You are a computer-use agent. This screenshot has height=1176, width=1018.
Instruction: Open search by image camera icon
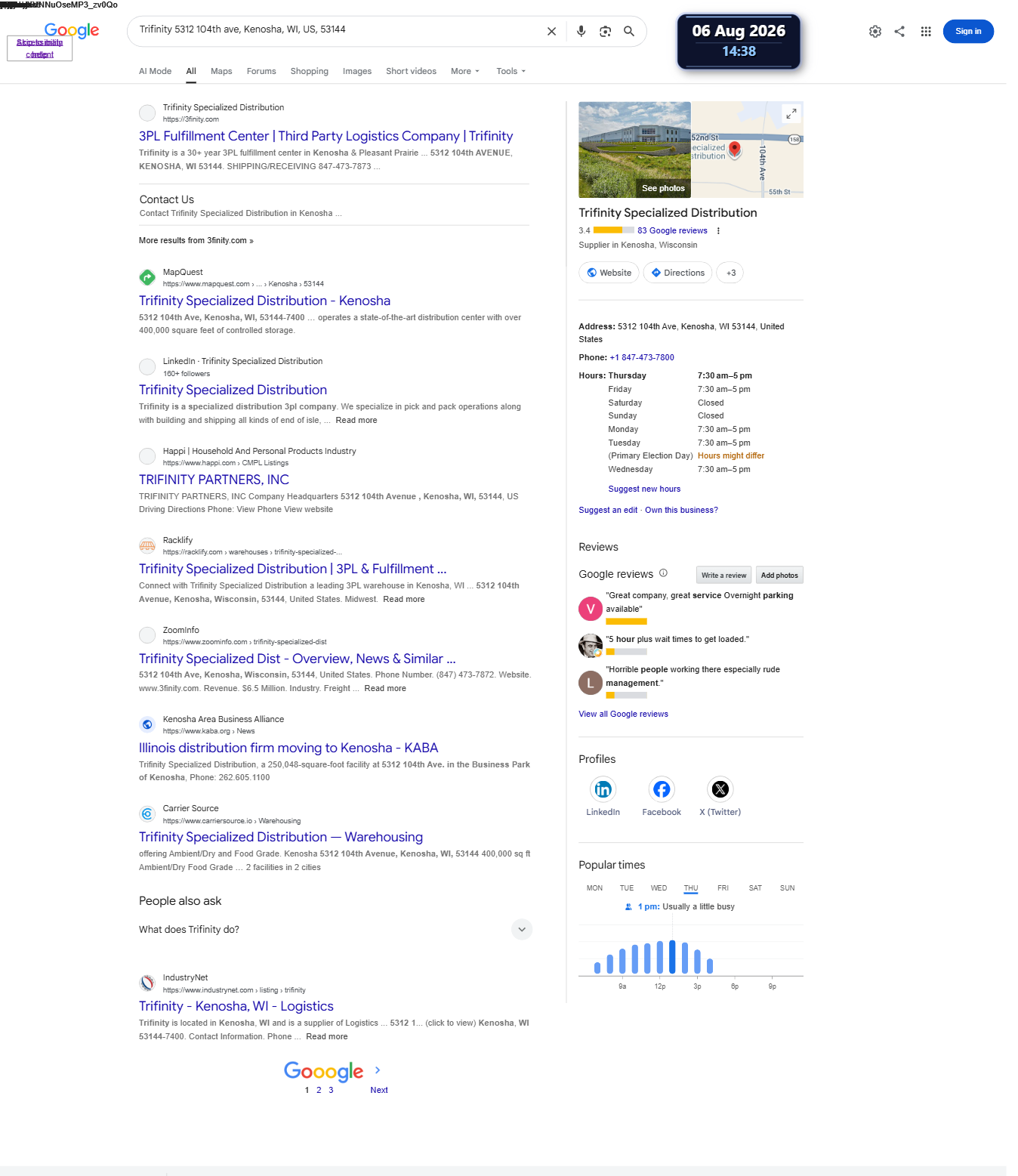pos(605,32)
